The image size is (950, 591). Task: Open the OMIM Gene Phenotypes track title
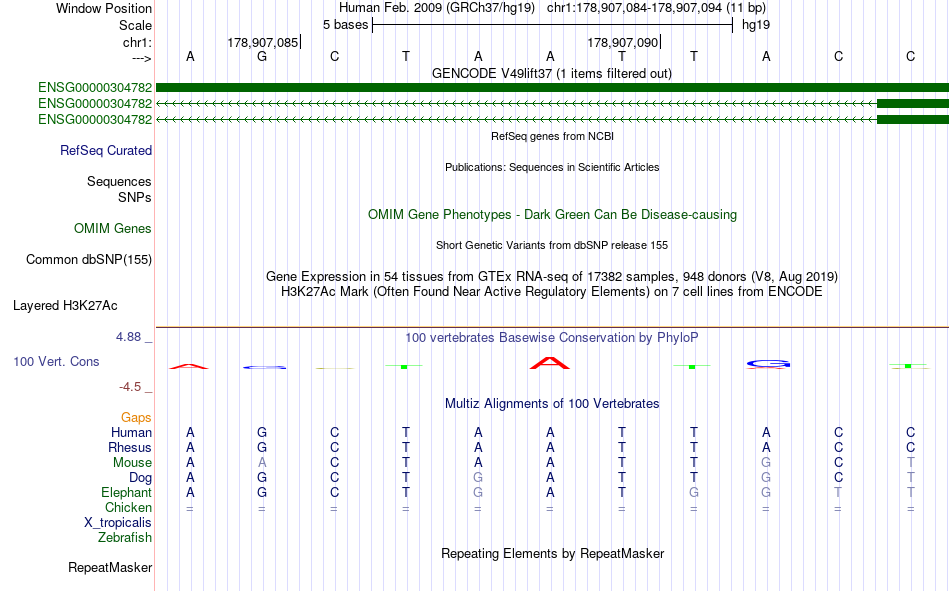(x=552, y=215)
